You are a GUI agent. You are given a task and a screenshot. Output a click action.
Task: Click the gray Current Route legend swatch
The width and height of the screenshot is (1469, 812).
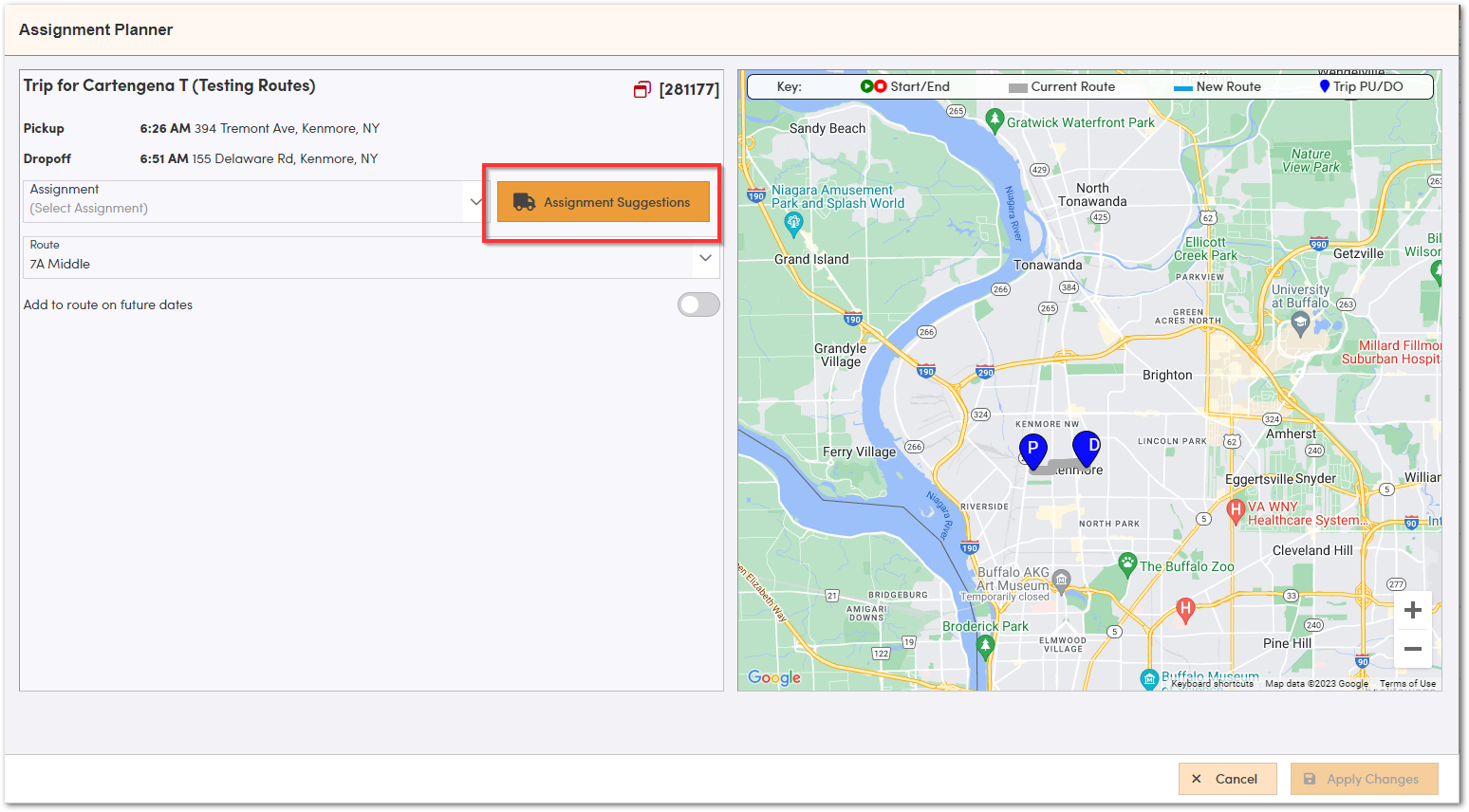tap(1017, 86)
